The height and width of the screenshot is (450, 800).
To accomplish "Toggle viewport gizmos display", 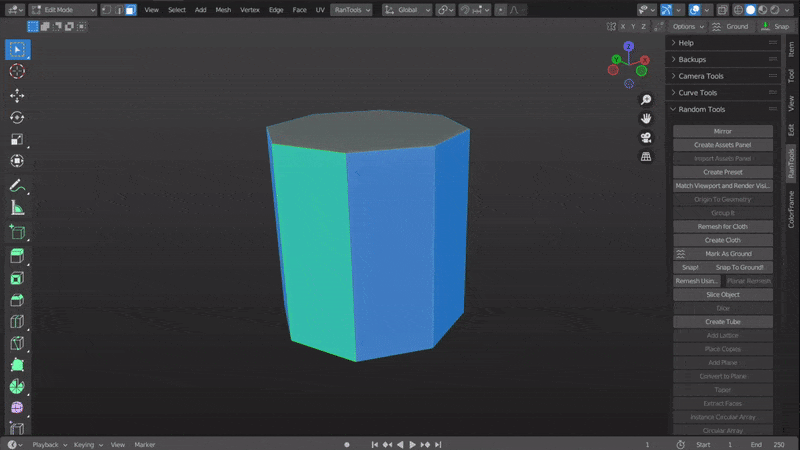I will click(666, 10).
